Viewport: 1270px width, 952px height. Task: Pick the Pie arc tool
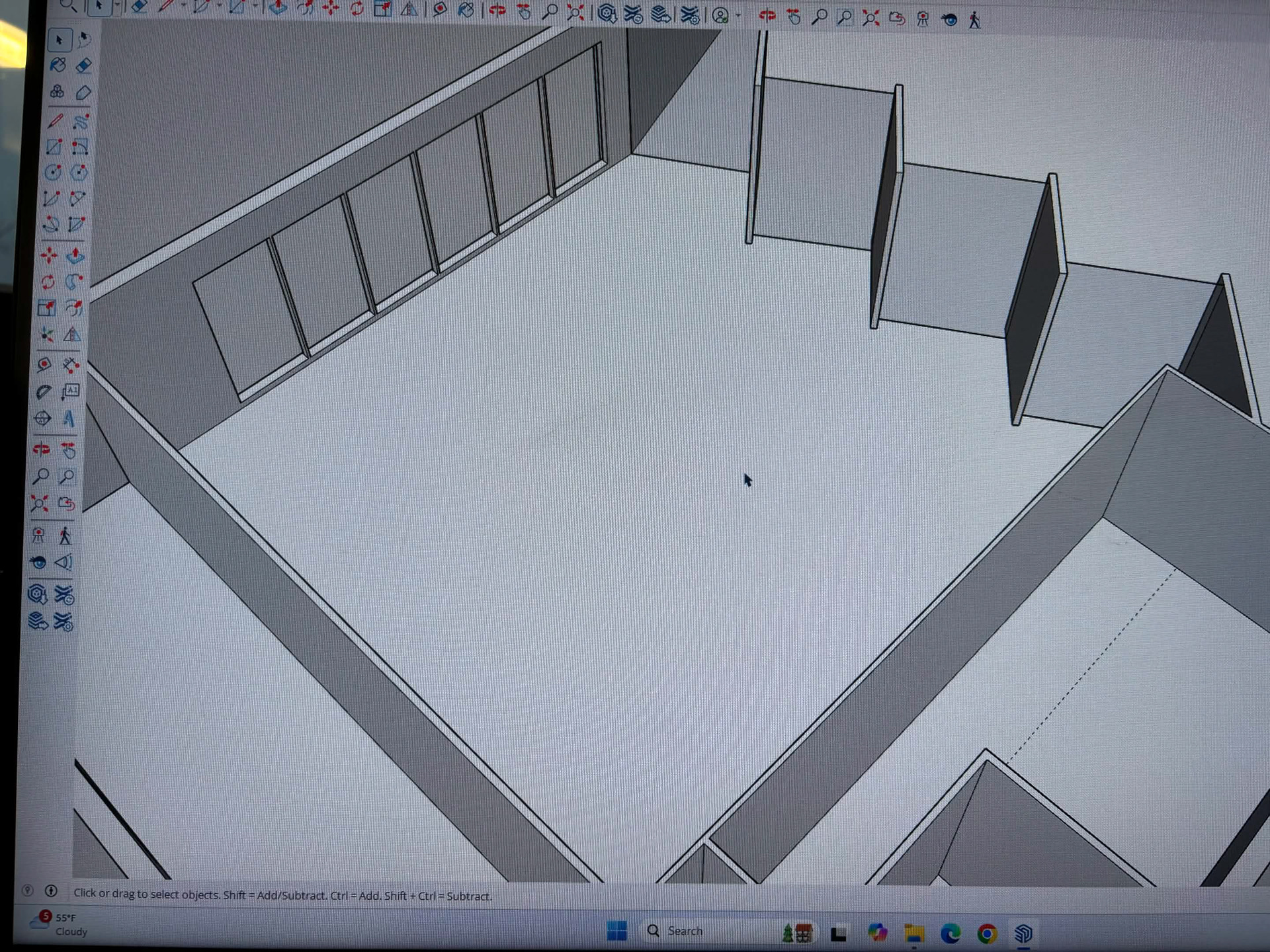pyautogui.click(x=76, y=225)
